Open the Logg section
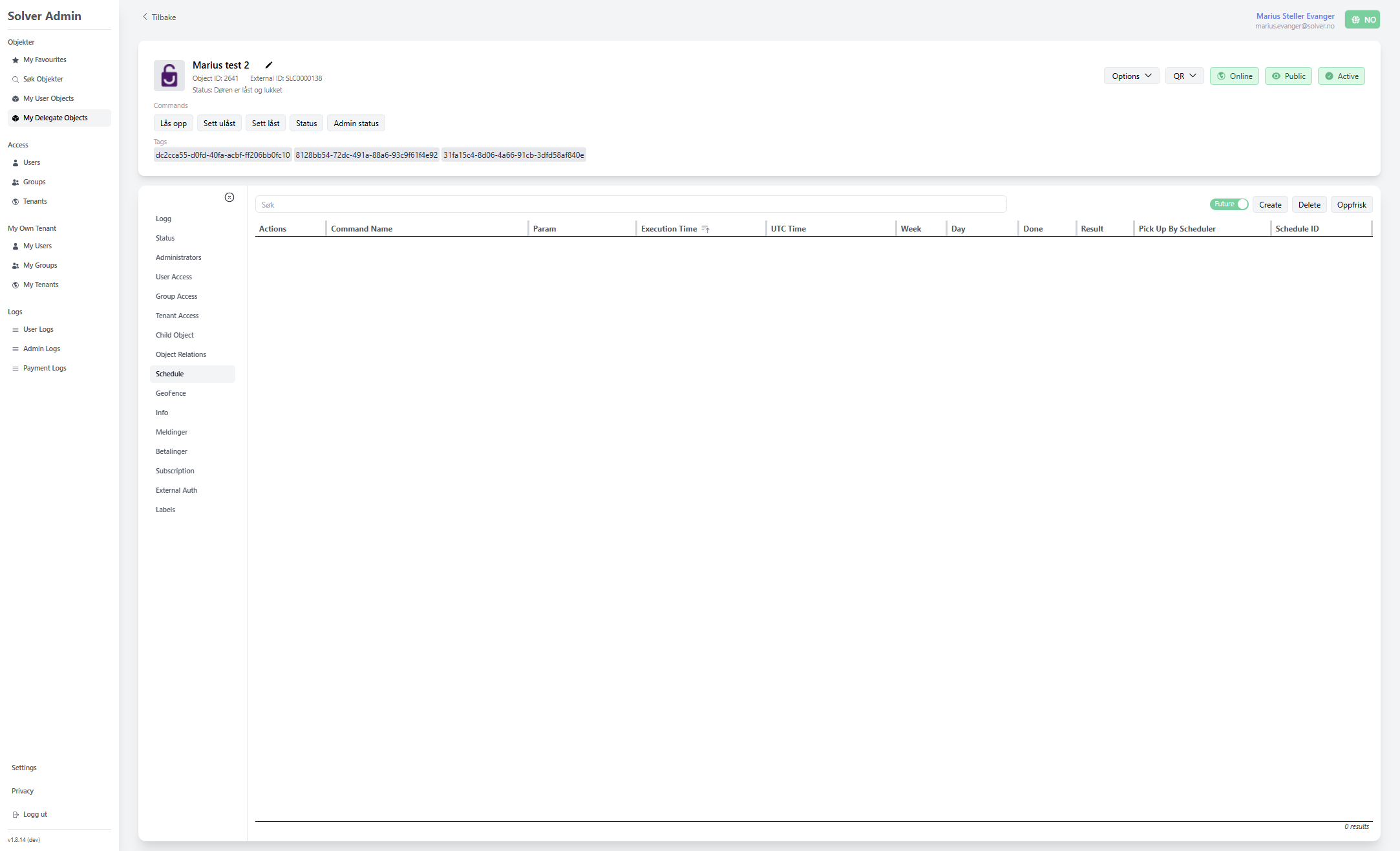1400x851 pixels. (193, 219)
